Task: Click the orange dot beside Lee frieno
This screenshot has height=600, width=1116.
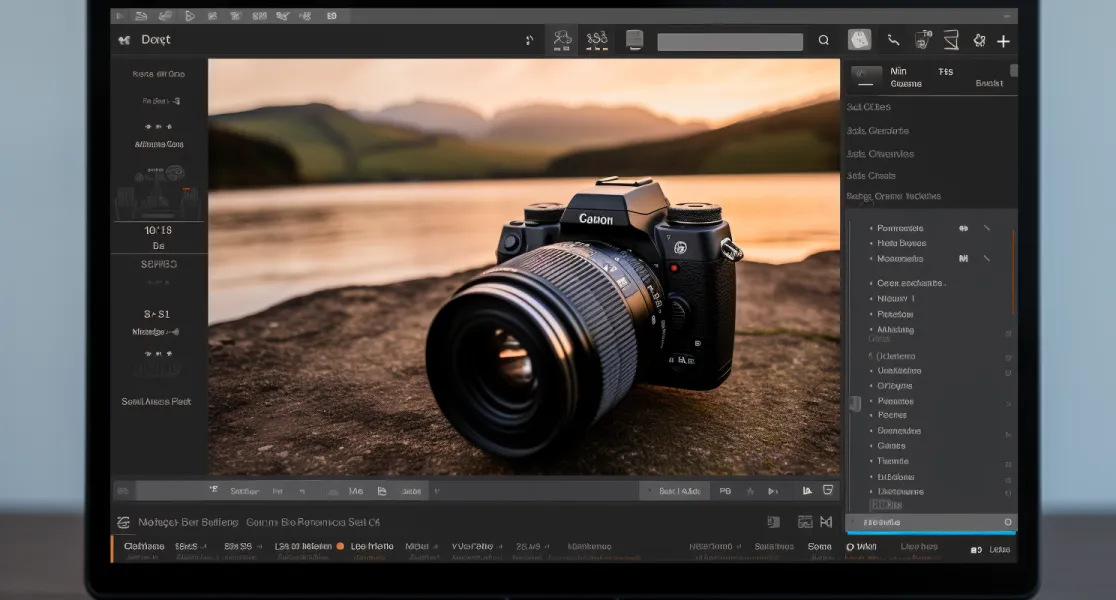Action: click(340, 546)
